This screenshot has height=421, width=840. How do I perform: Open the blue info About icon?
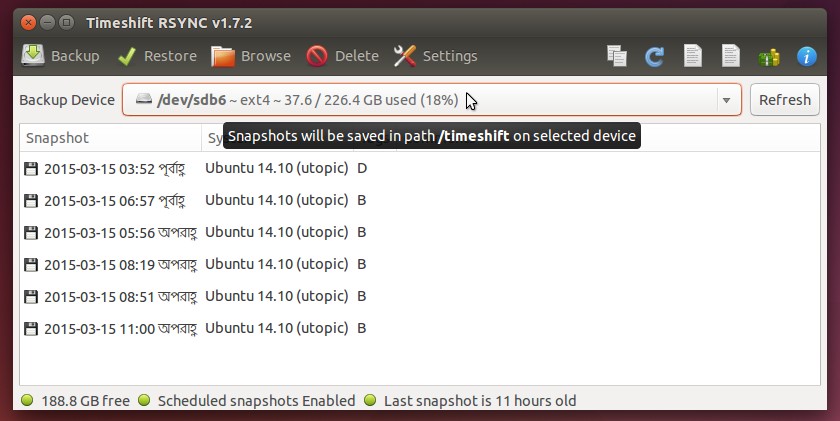pyautogui.click(x=807, y=56)
